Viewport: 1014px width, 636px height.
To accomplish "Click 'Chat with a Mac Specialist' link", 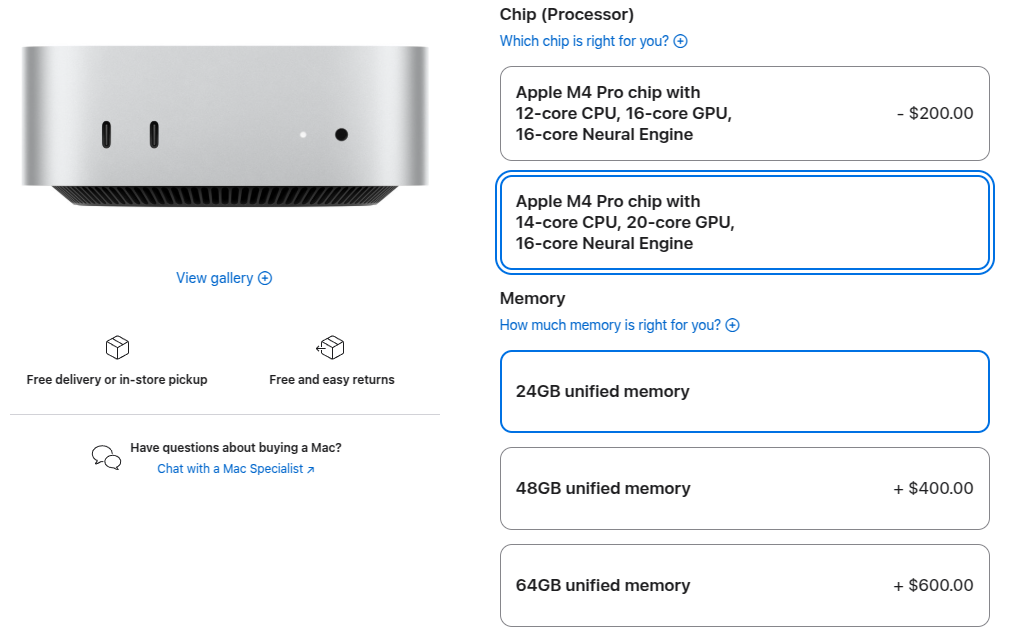I will point(235,469).
